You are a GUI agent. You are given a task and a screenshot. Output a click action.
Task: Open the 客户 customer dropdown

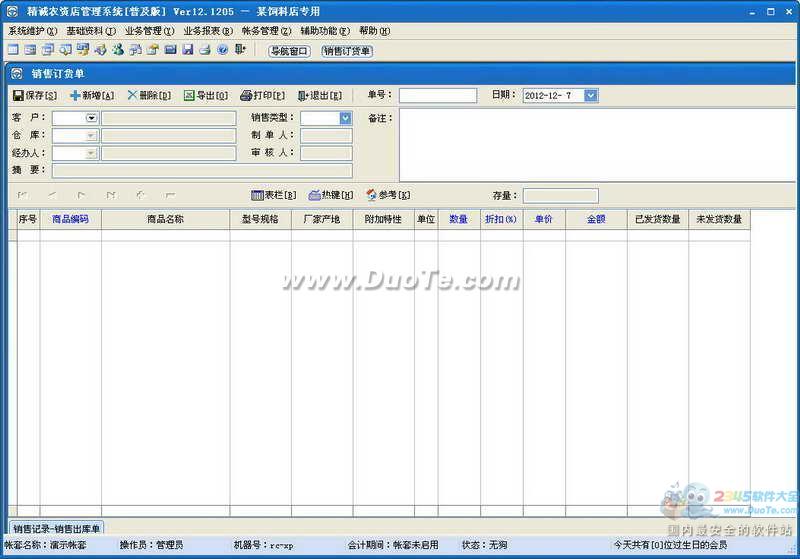pyautogui.click(x=91, y=118)
